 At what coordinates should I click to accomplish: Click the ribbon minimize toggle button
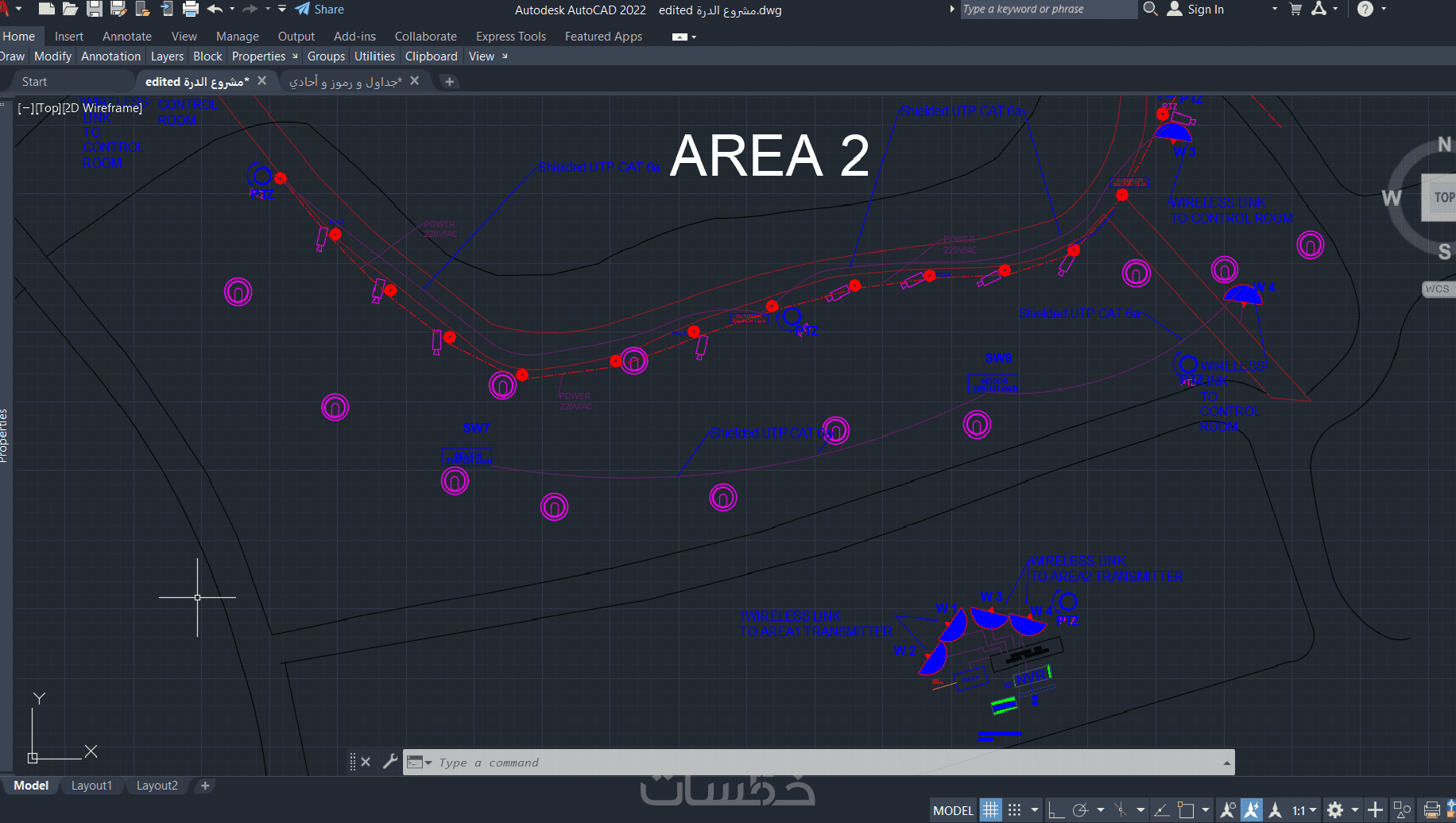(x=680, y=37)
